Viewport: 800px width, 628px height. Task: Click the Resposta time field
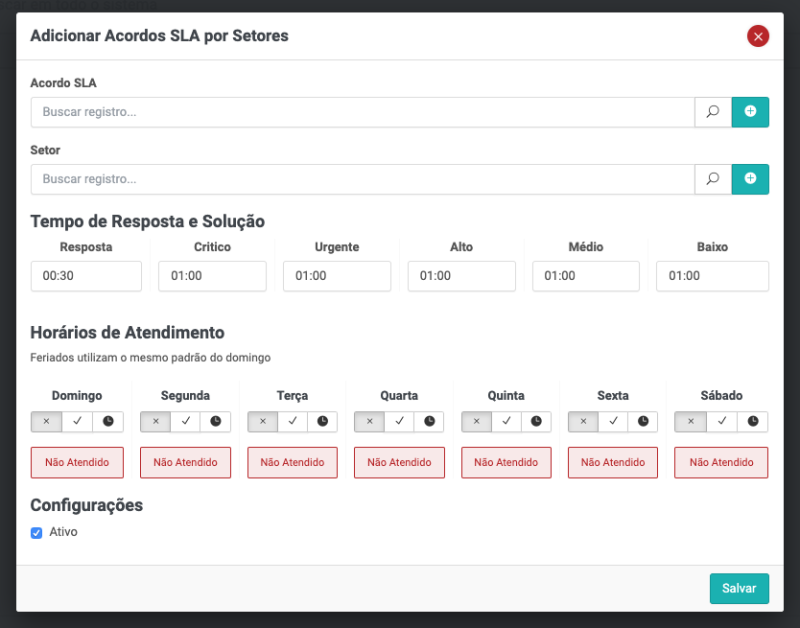point(86,276)
